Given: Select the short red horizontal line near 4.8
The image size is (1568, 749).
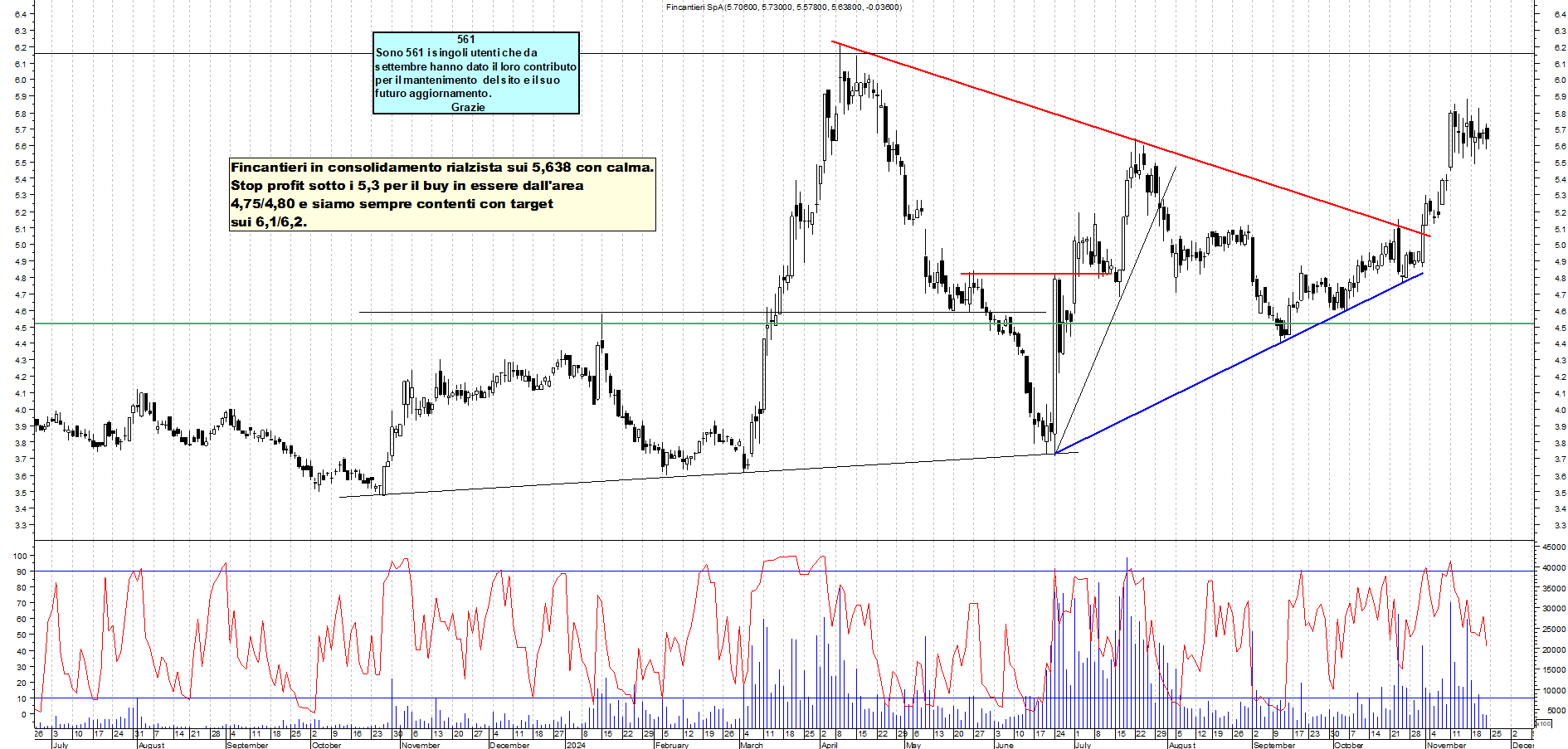Looking at the screenshot, I should click(1036, 274).
